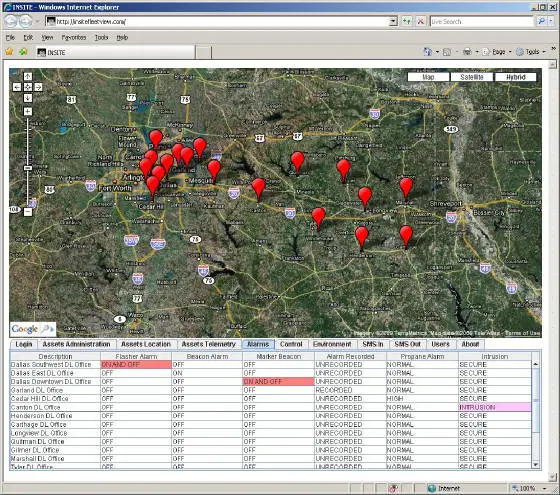Click the INTRUSION cell for Canton DL Office
This screenshot has height=495, width=560.
click(x=494, y=407)
